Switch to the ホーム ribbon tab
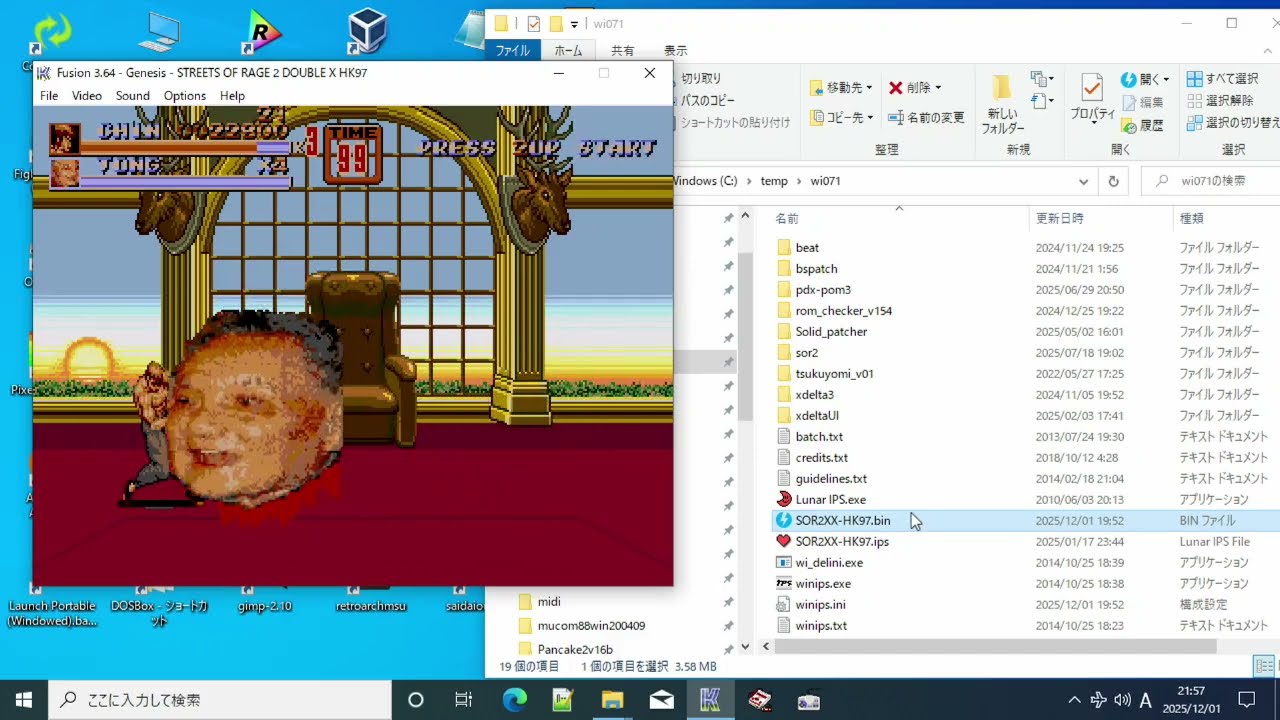 [568, 51]
